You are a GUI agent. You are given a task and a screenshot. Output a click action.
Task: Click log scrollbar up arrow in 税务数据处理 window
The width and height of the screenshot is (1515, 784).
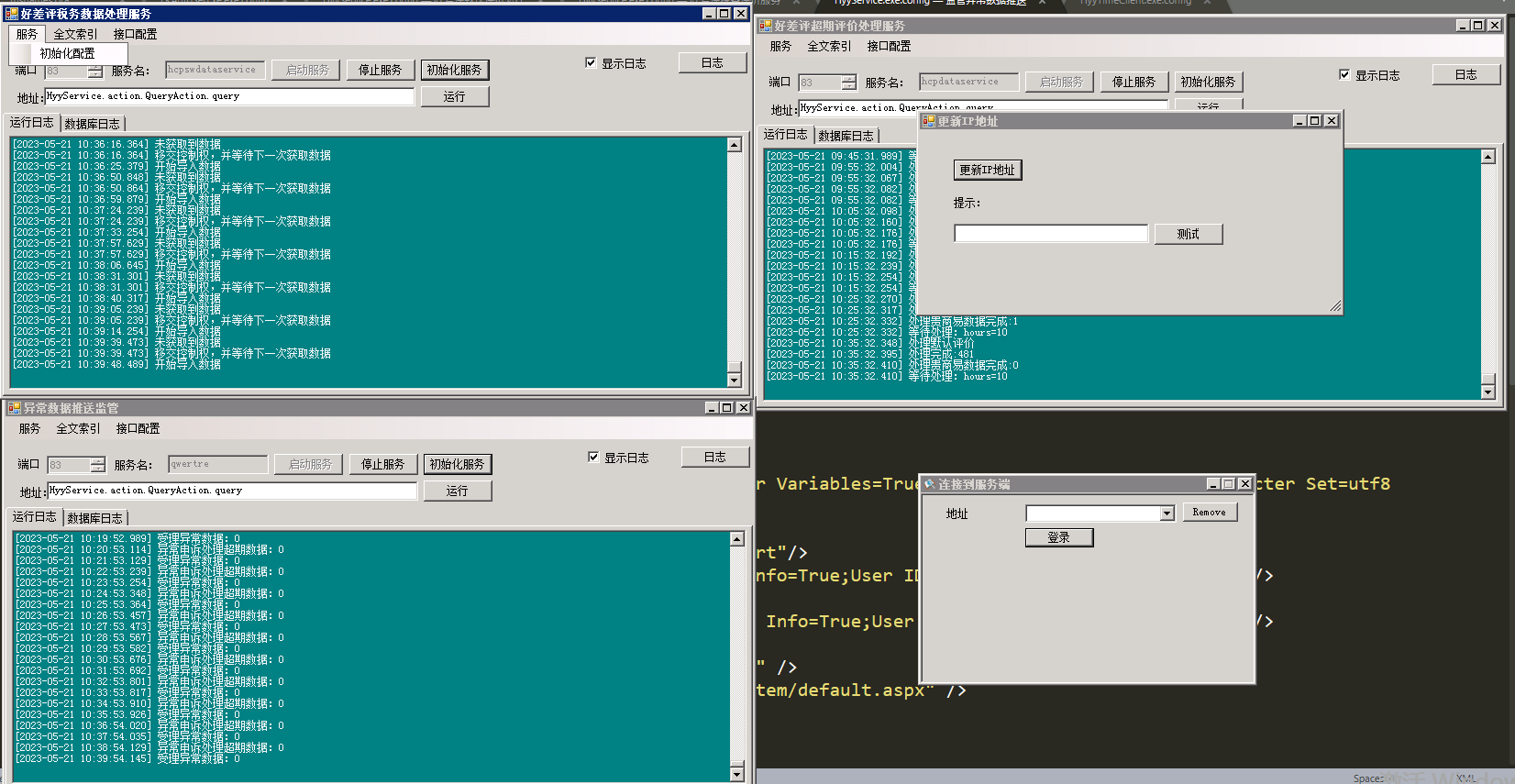[x=734, y=144]
